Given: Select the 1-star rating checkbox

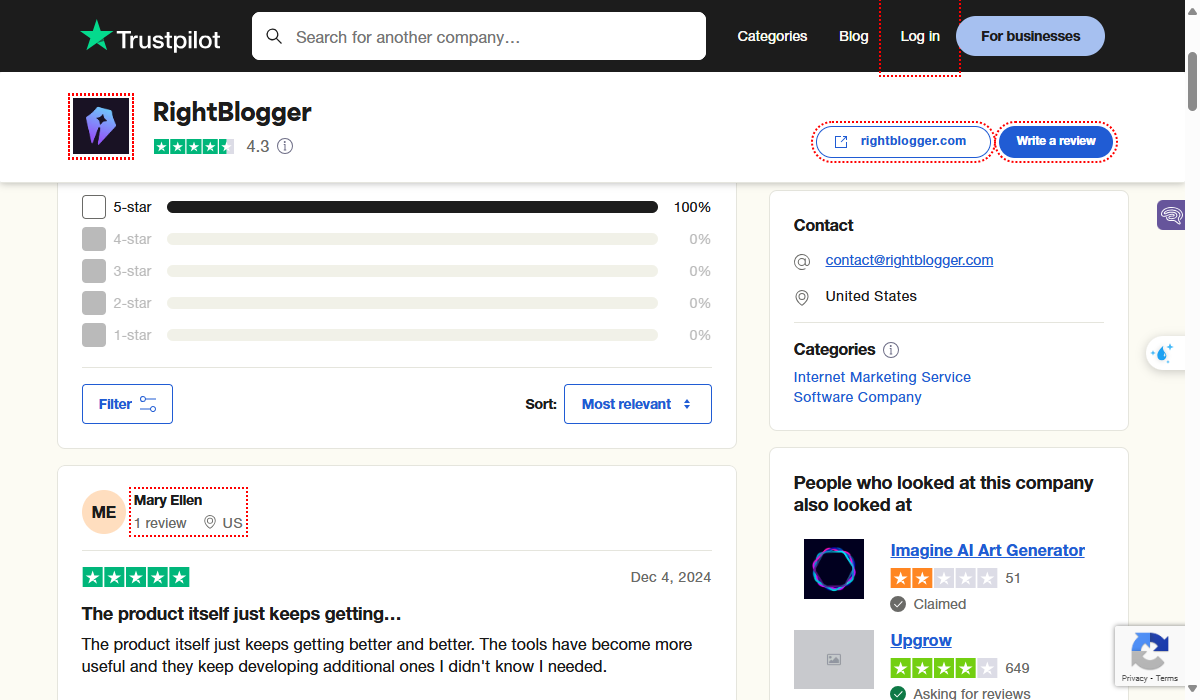Looking at the screenshot, I should coord(94,335).
